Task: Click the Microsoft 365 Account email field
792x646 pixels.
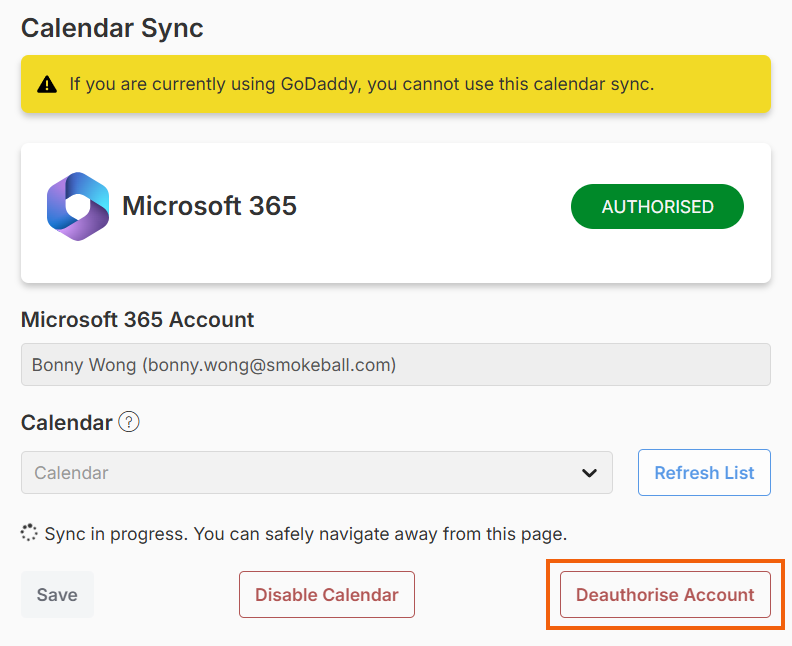Action: 395,365
